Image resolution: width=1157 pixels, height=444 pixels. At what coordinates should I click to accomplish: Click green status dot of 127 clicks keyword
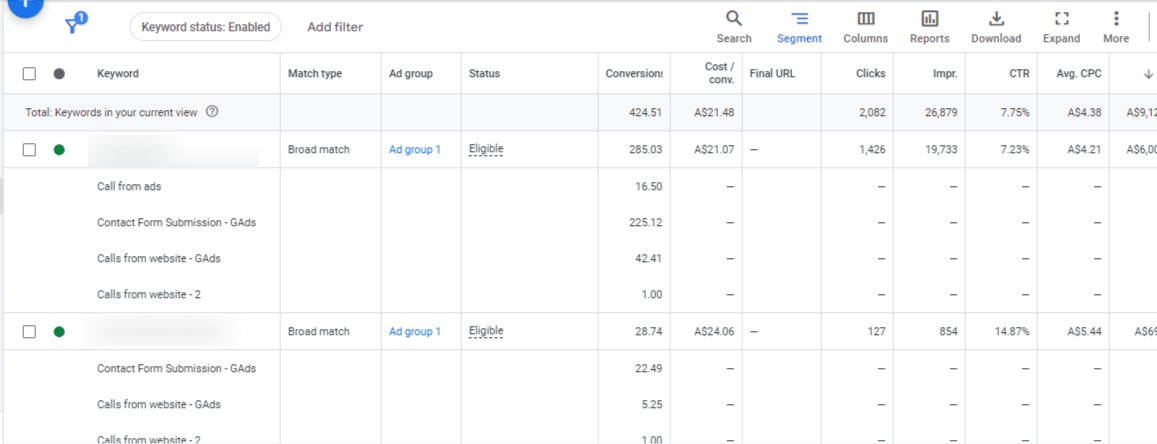coord(59,332)
